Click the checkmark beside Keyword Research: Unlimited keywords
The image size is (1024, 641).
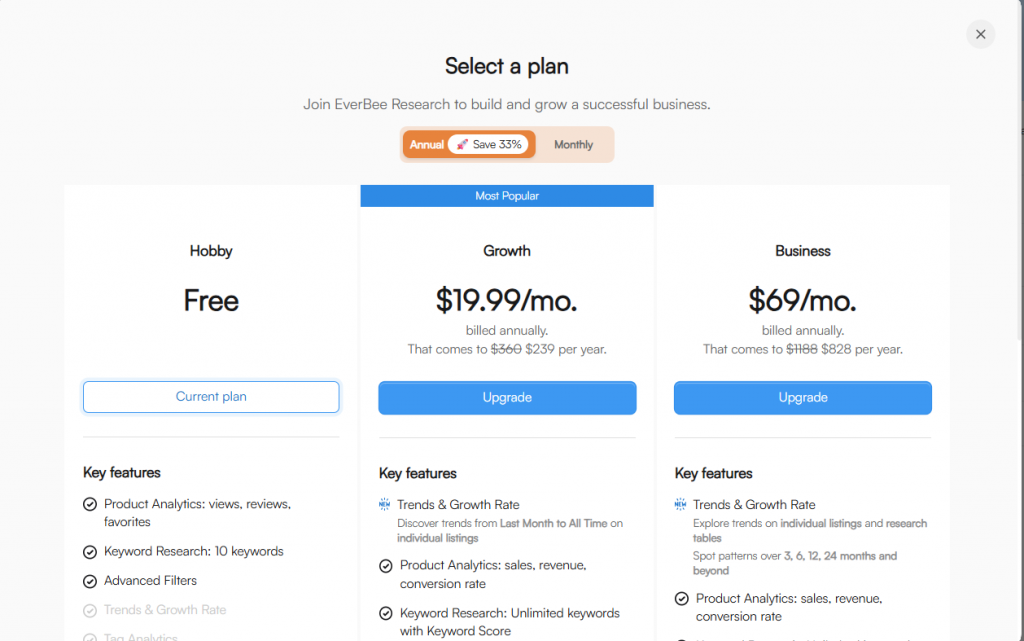tap(385, 613)
